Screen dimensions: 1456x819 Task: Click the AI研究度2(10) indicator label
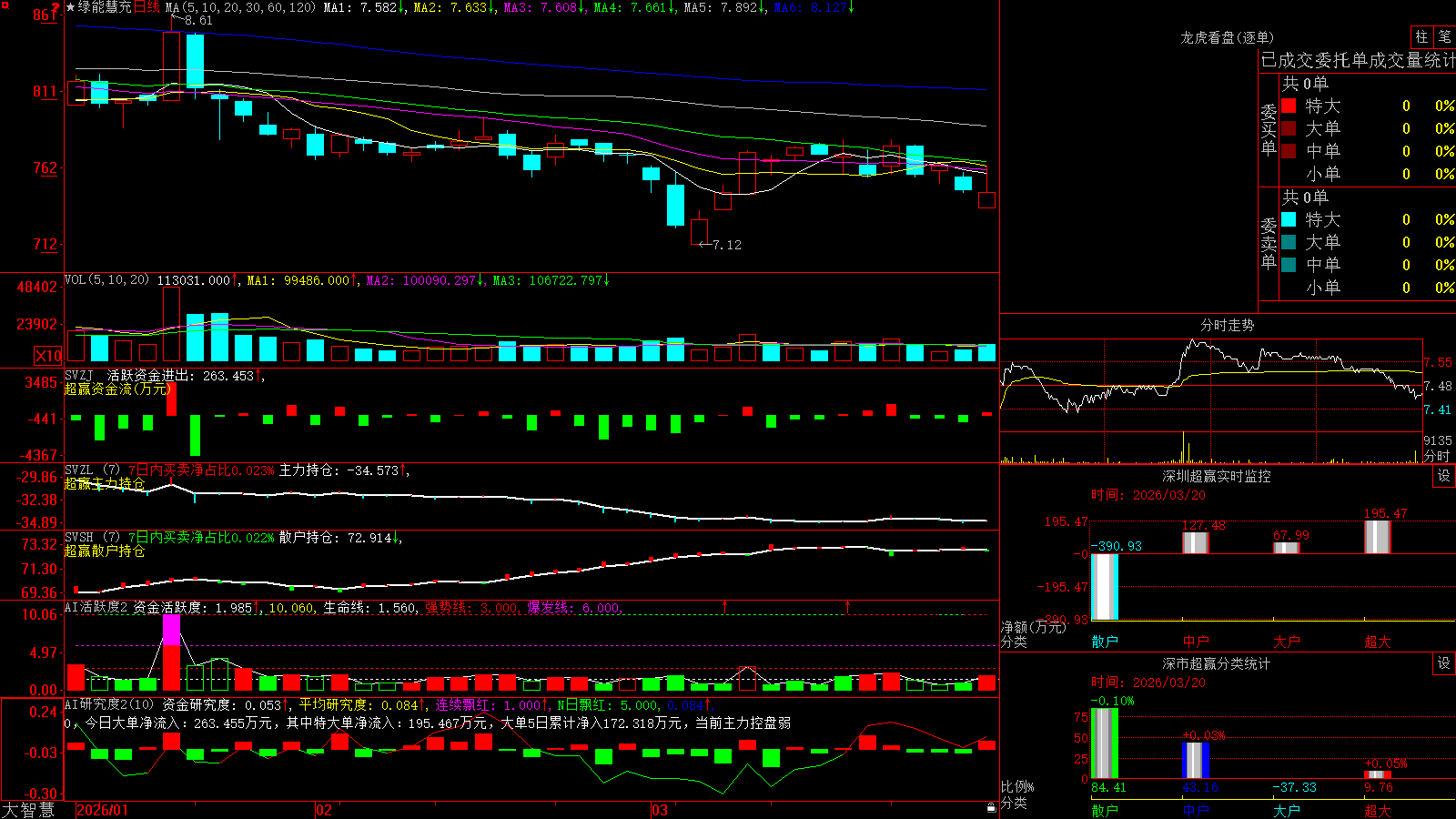(109, 705)
